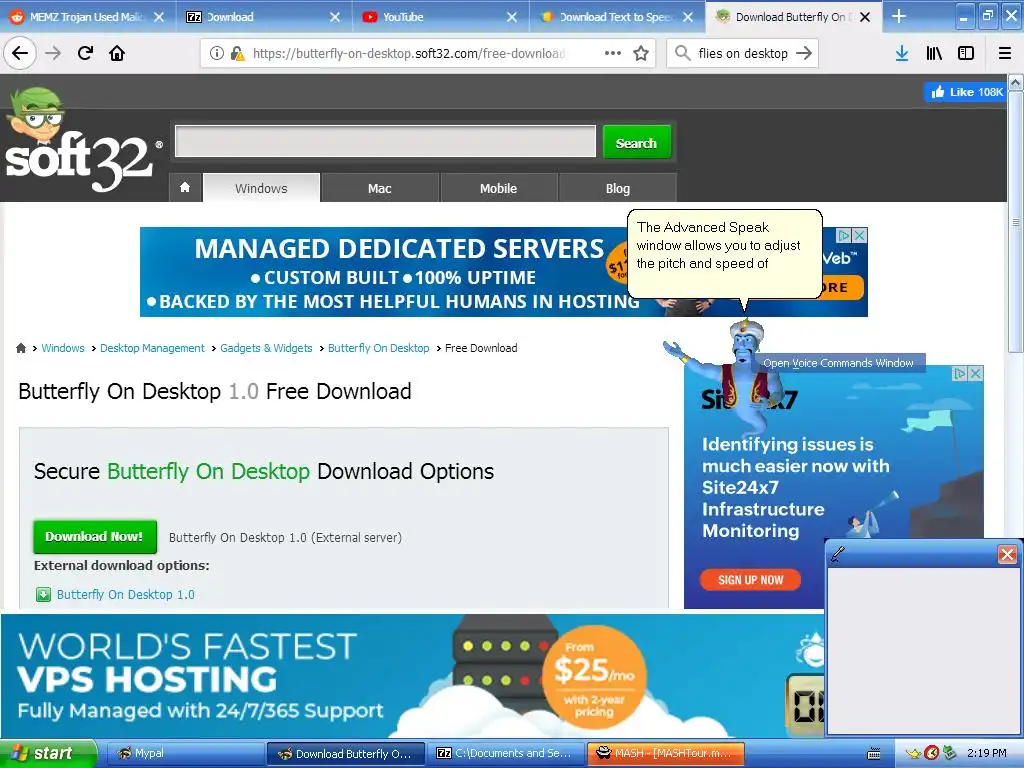The width and height of the screenshot is (1024, 768).
Task: Click Open Voice Commands Window label
Action: 838,363
